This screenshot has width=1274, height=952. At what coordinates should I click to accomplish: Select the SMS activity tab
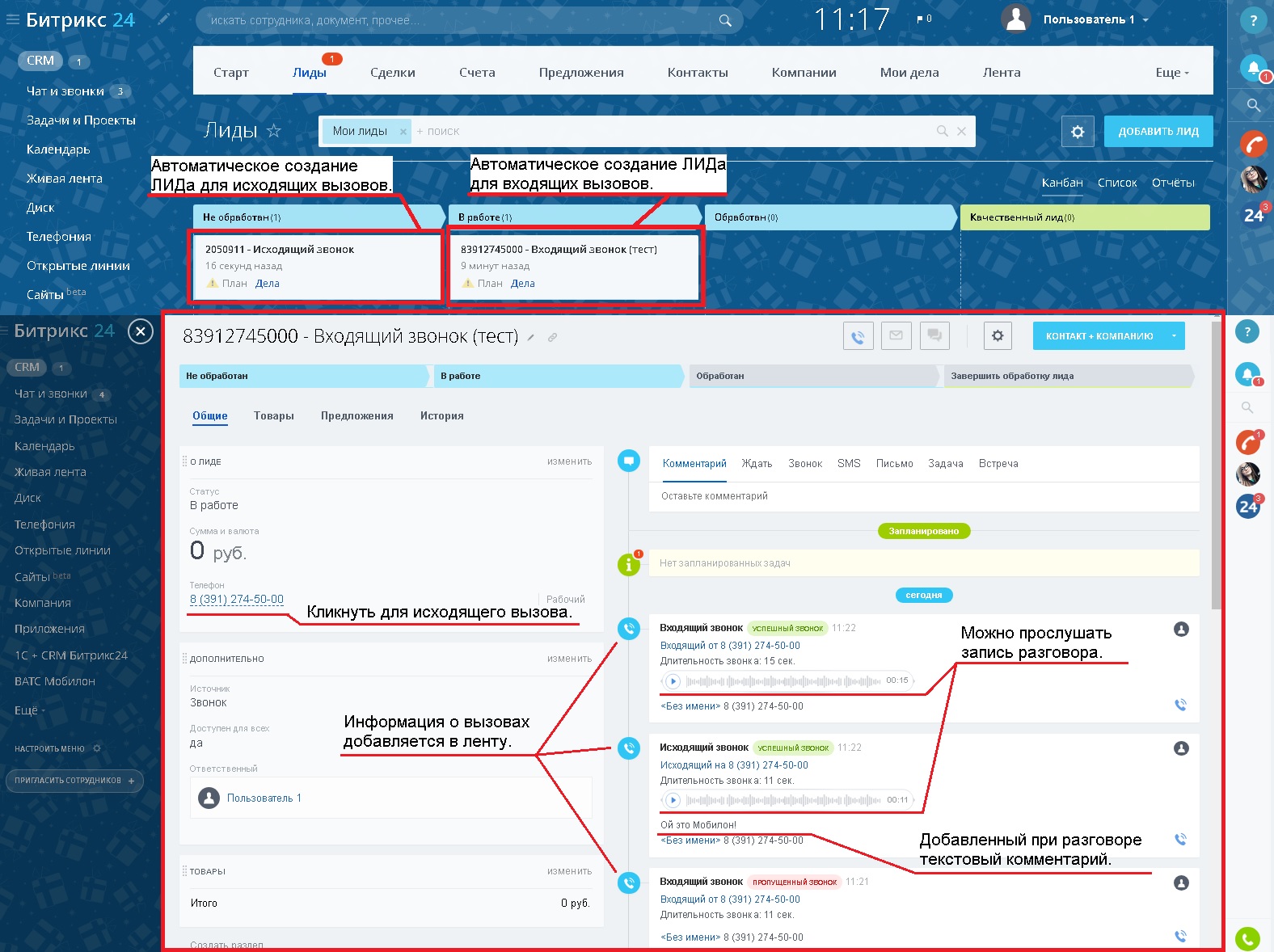point(849,464)
